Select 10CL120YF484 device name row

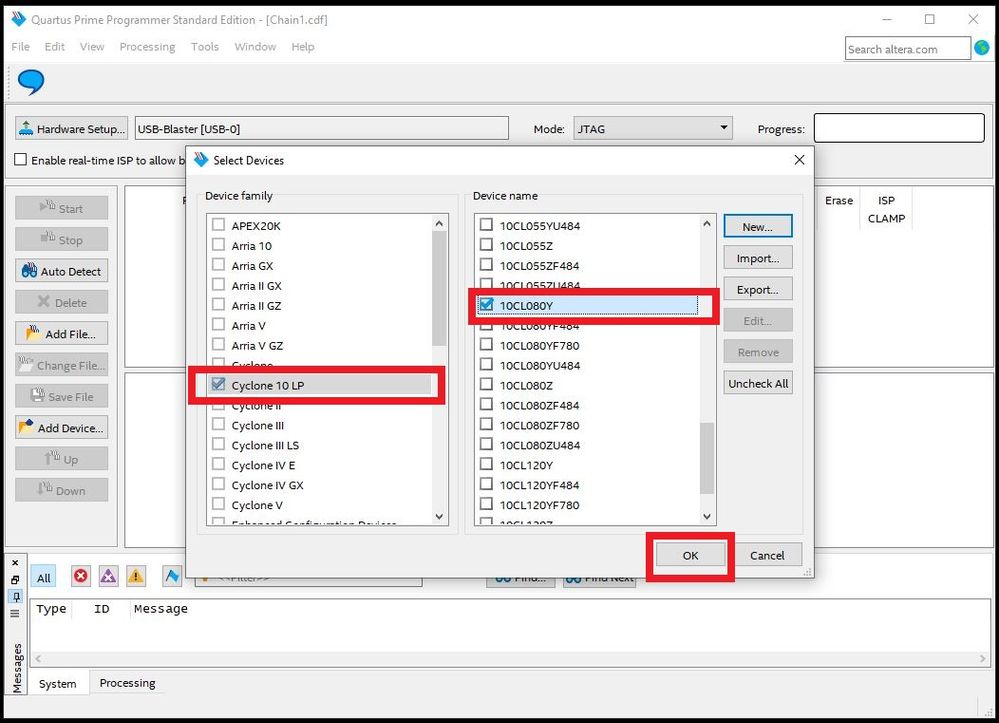(540, 485)
